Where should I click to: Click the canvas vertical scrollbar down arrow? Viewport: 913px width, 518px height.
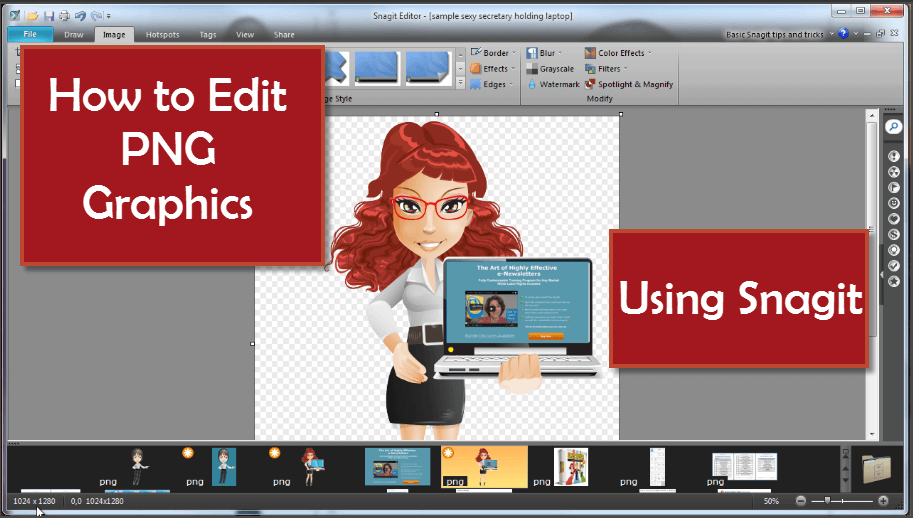[872, 434]
